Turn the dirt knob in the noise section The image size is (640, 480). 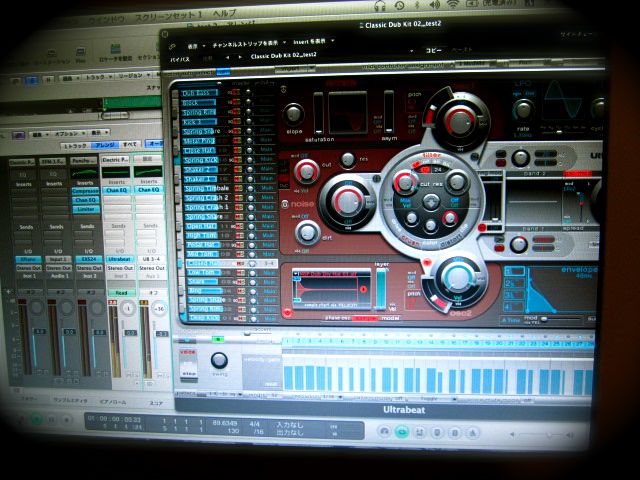(307, 233)
